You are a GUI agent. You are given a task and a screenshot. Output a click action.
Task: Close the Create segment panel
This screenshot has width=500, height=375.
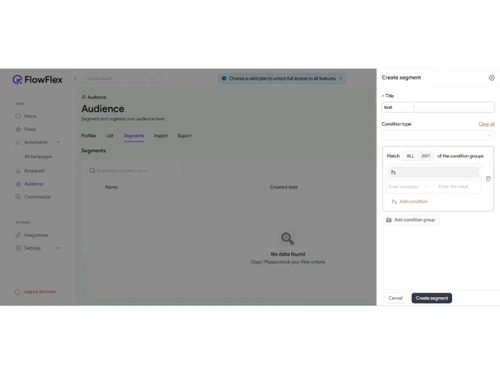pyautogui.click(x=491, y=78)
